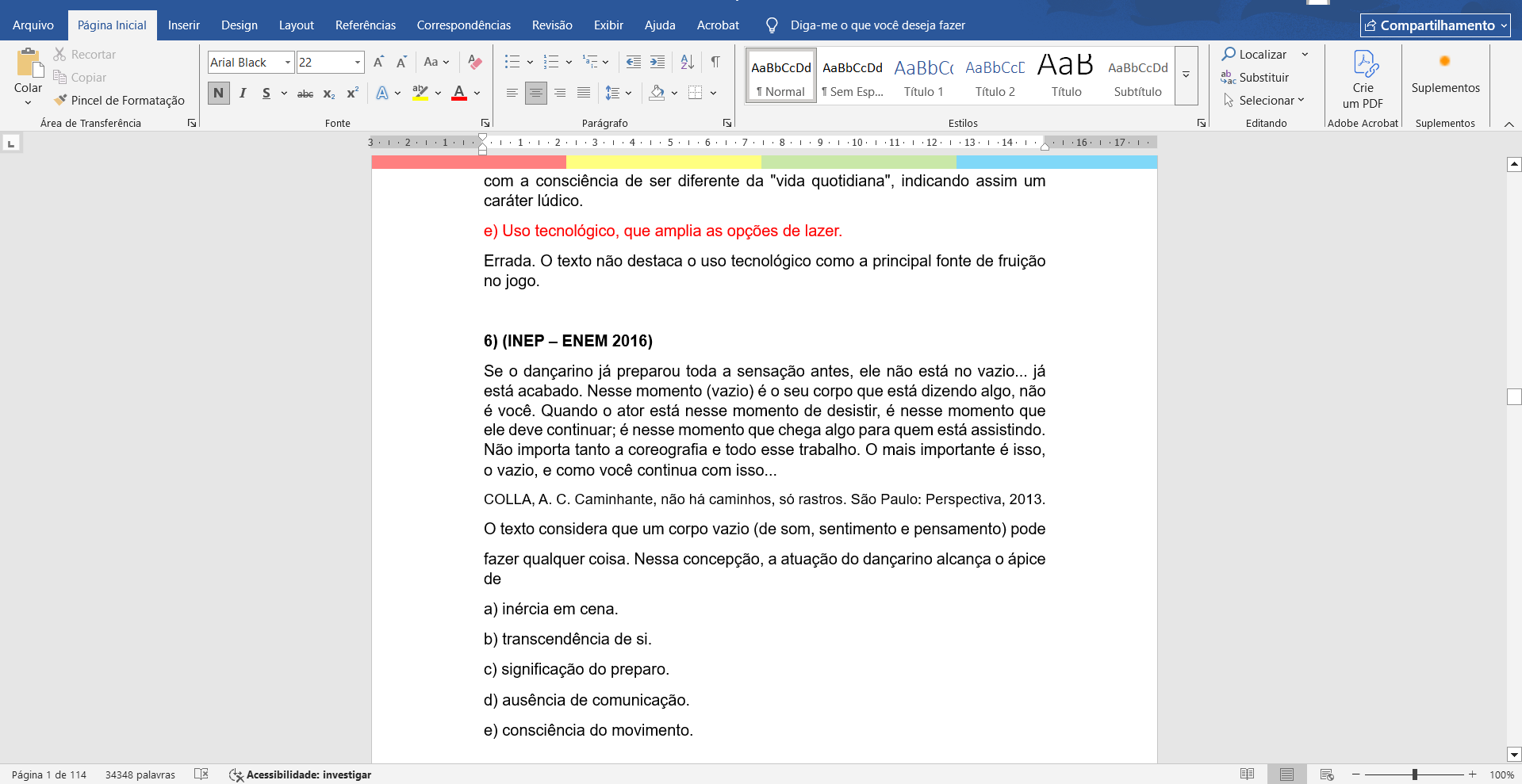Click the Diga-me lightbulb icon
The height and width of the screenshot is (784, 1522).
point(772,25)
